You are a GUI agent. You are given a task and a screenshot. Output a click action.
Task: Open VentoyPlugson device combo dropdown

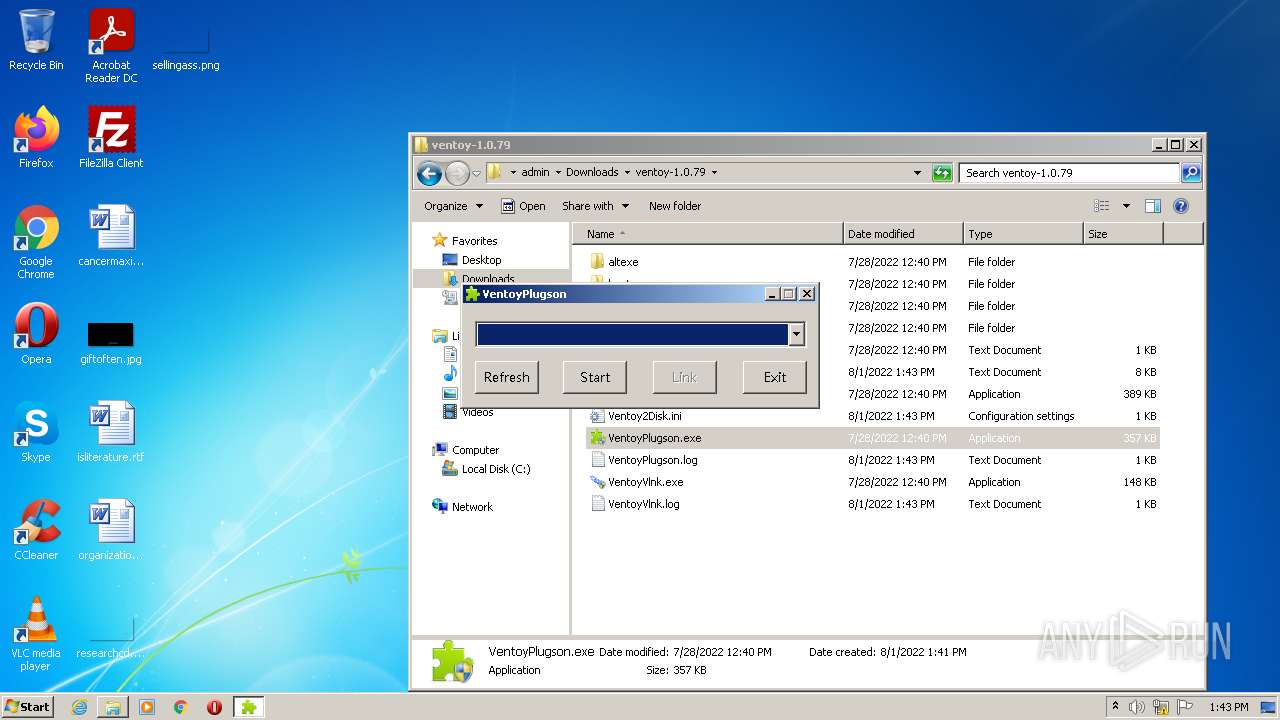tap(796, 335)
